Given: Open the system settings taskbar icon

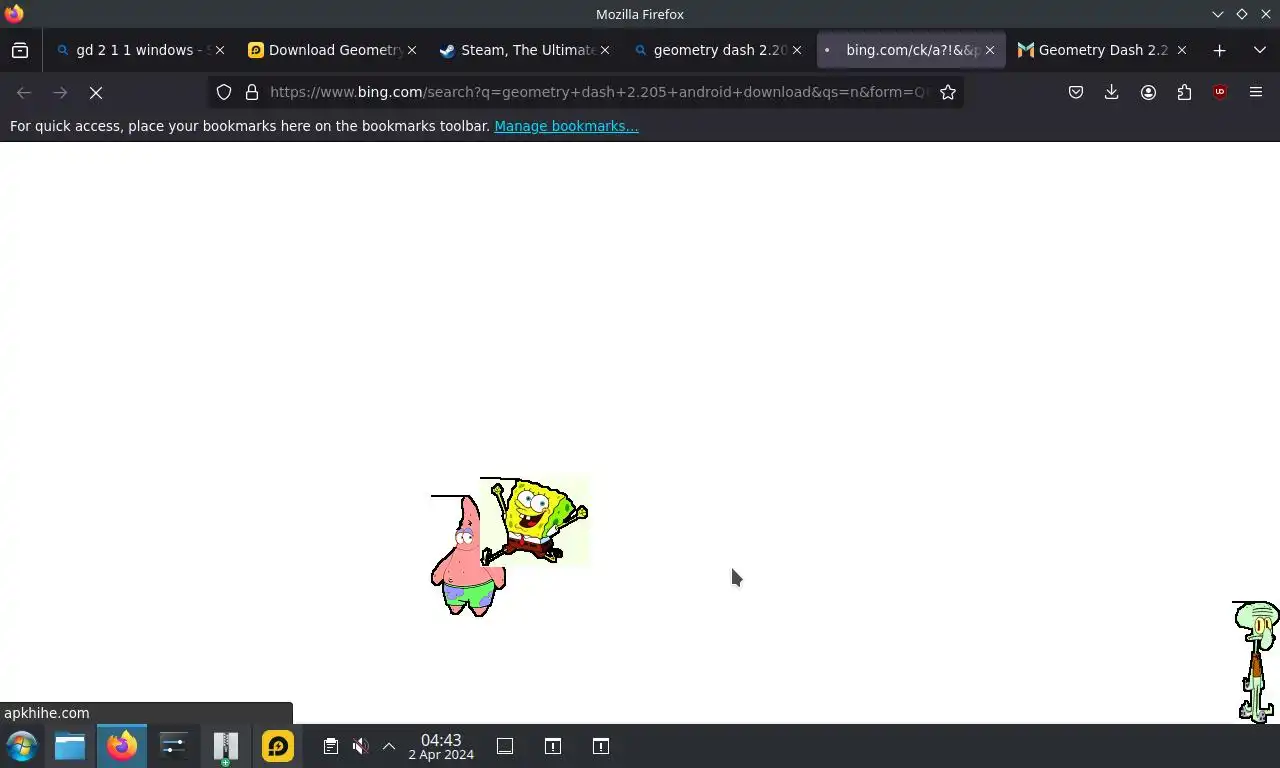Looking at the screenshot, I should pyautogui.click(x=174, y=746).
